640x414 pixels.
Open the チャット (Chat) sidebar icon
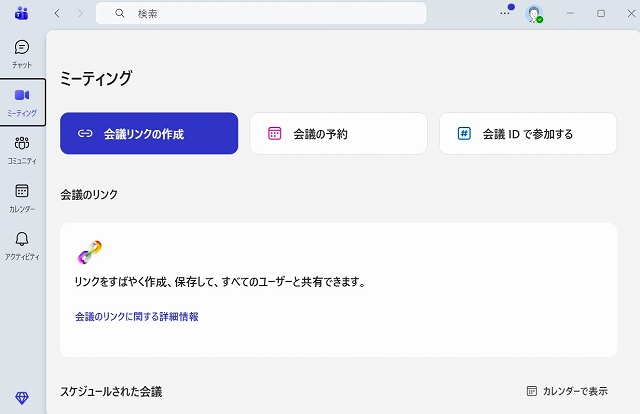pyautogui.click(x=22, y=53)
